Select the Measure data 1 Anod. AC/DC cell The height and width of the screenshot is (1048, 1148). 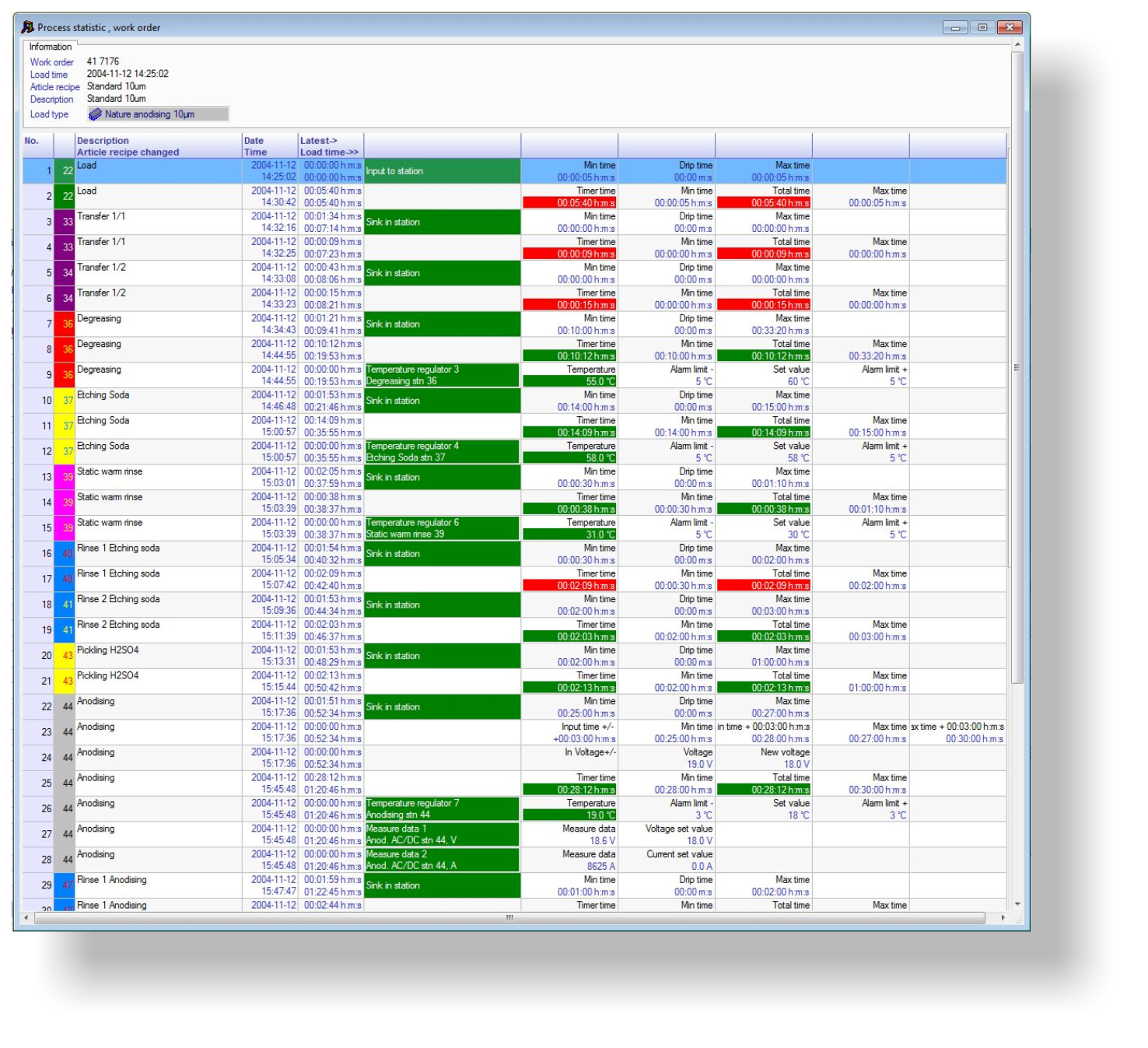(442, 834)
